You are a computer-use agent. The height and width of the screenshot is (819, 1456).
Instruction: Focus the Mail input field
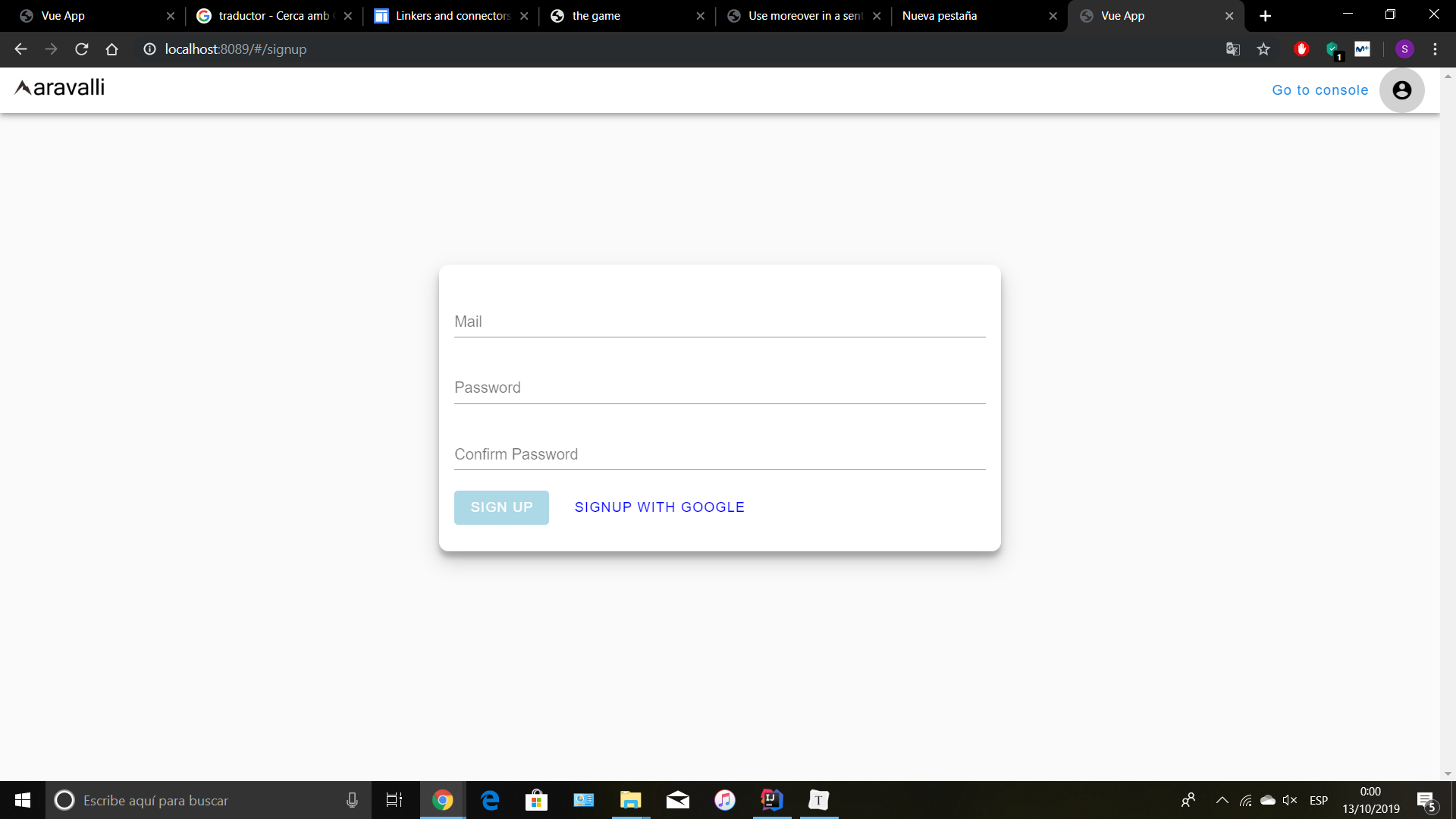719,322
